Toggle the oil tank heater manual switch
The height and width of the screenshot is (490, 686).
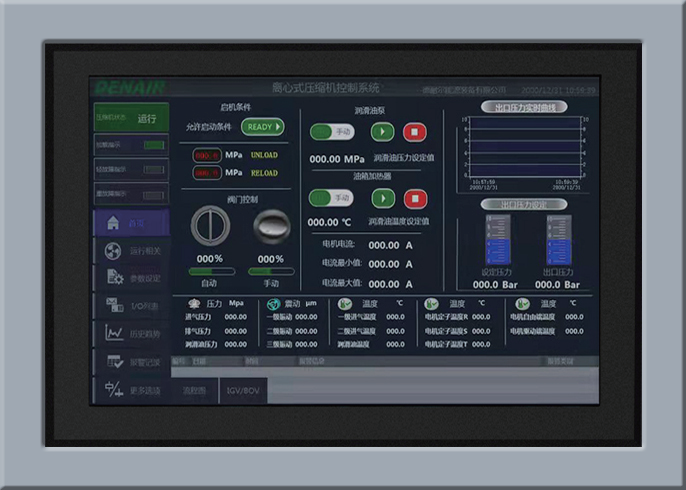point(333,198)
